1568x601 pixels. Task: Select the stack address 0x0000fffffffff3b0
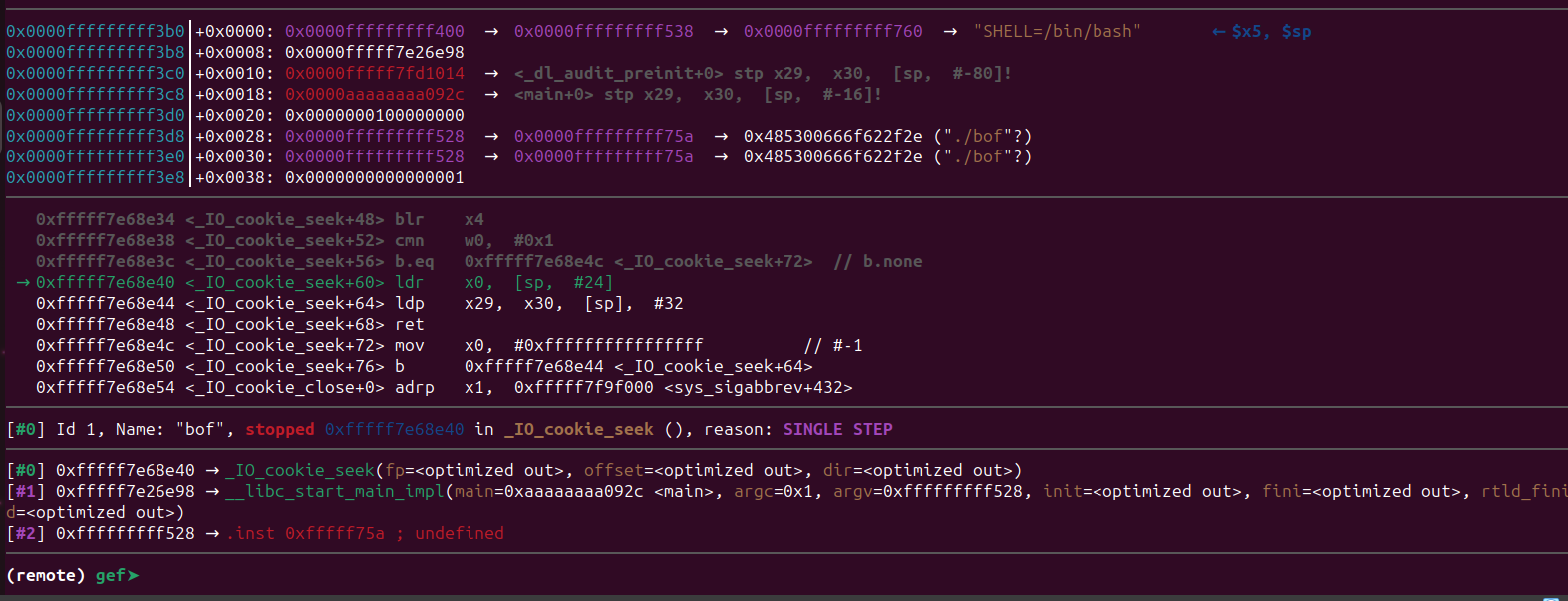[95, 32]
